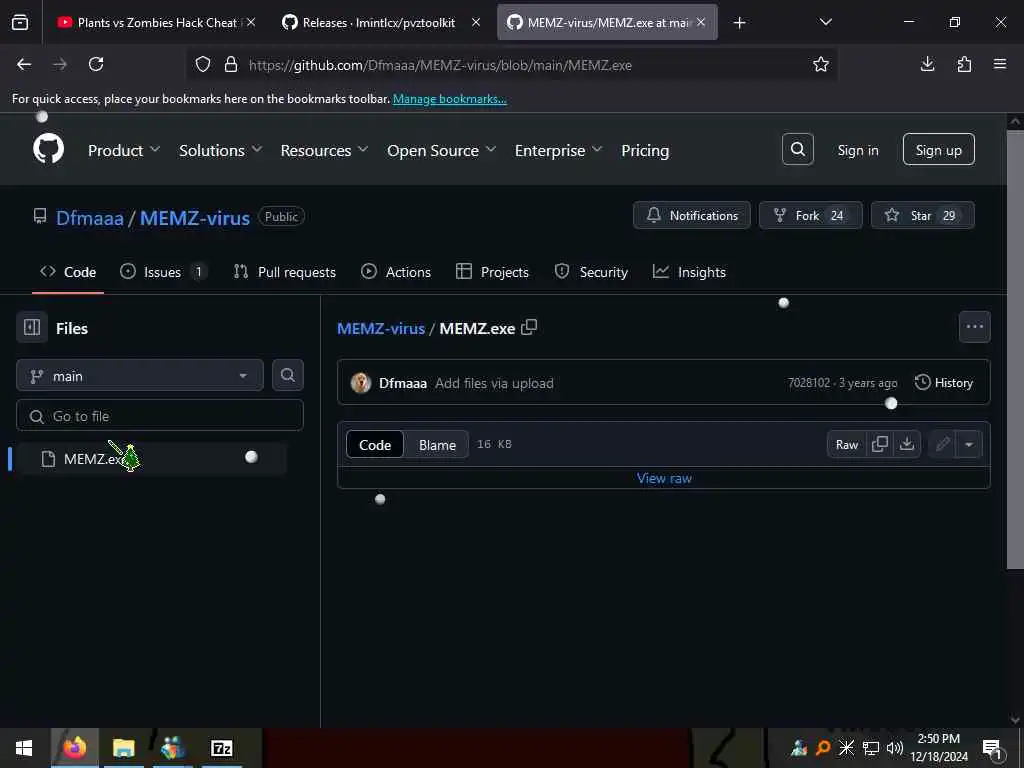Open the Security tab
Screen dimensions: 1024x768
[591, 272]
